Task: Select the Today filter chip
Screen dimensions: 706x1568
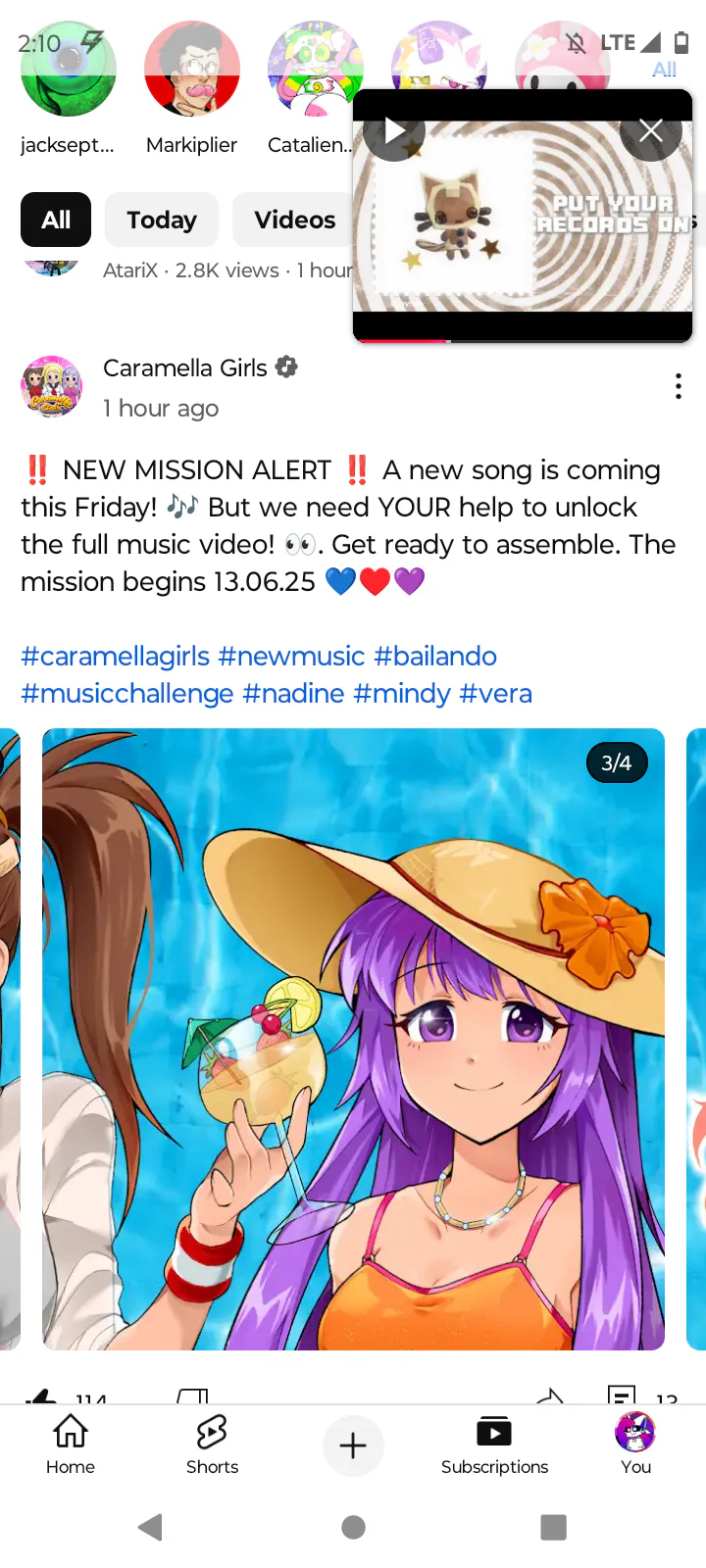Action: 162,220
